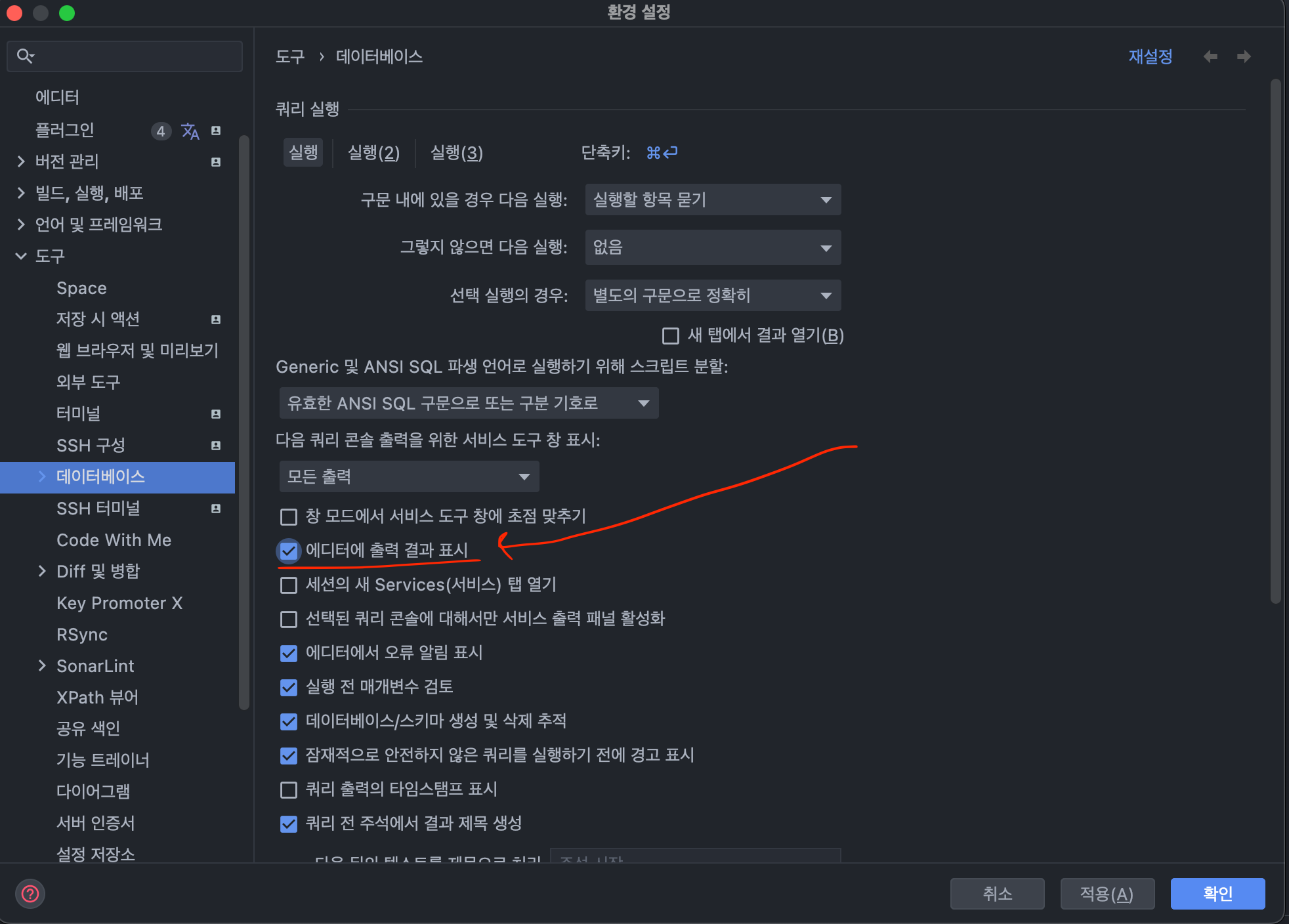
Task: Open the 실행할 항목 묻기 dropdown
Action: pos(713,199)
